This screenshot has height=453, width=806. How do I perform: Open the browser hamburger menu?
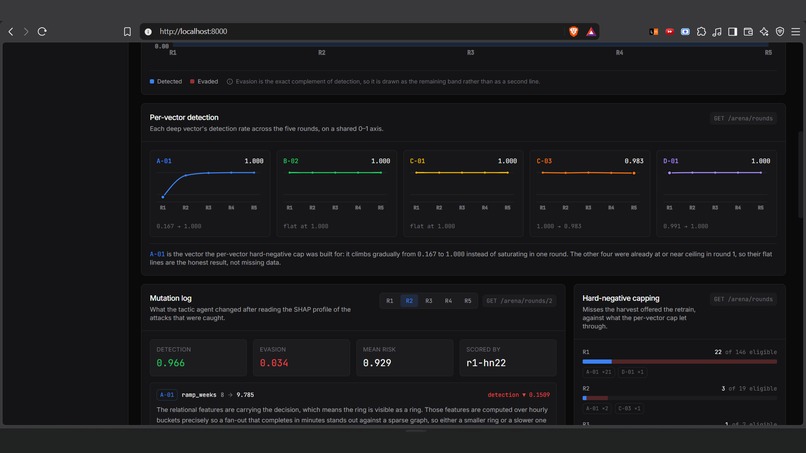pos(796,31)
